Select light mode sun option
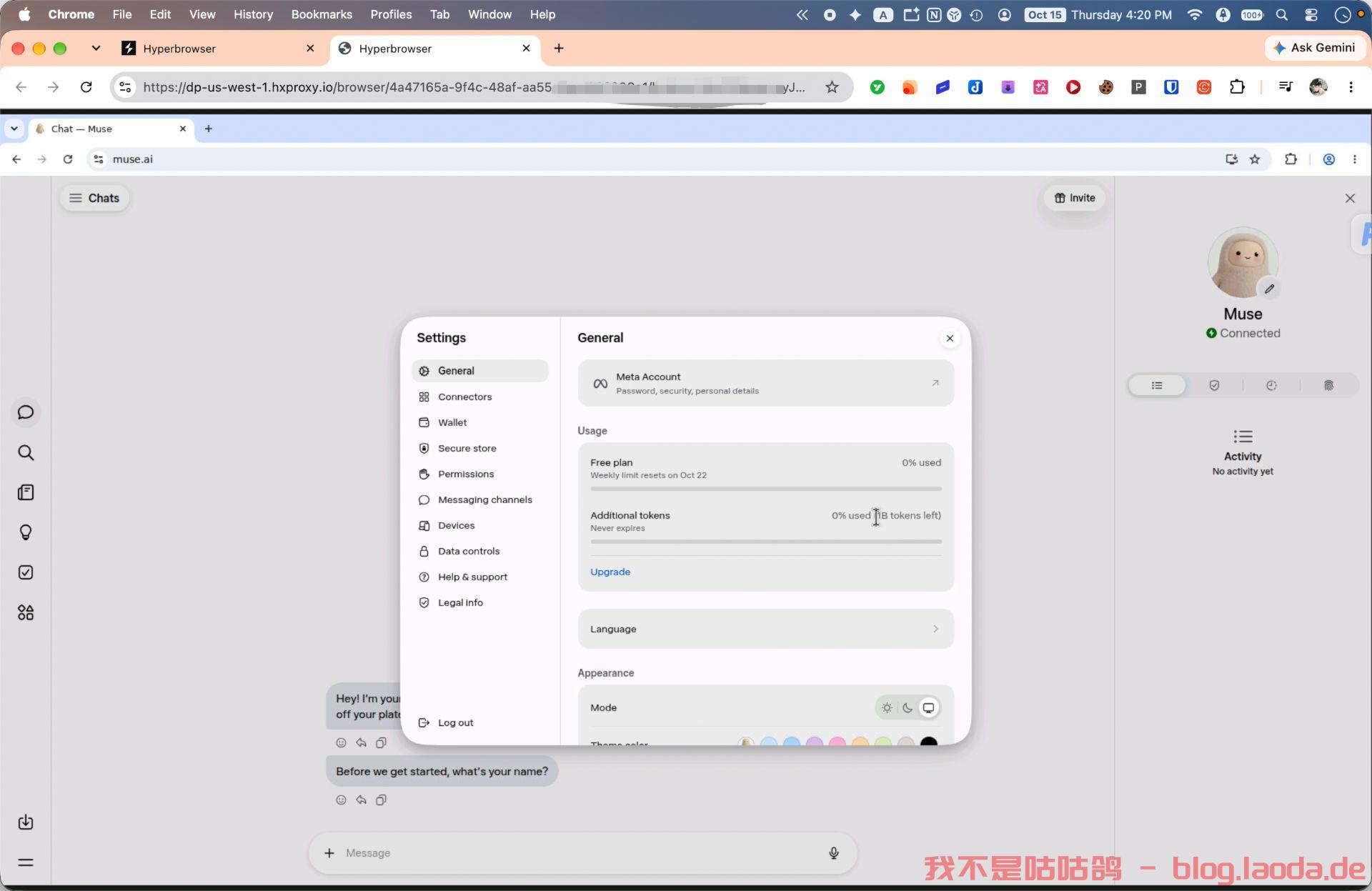 tap(887, 707)
